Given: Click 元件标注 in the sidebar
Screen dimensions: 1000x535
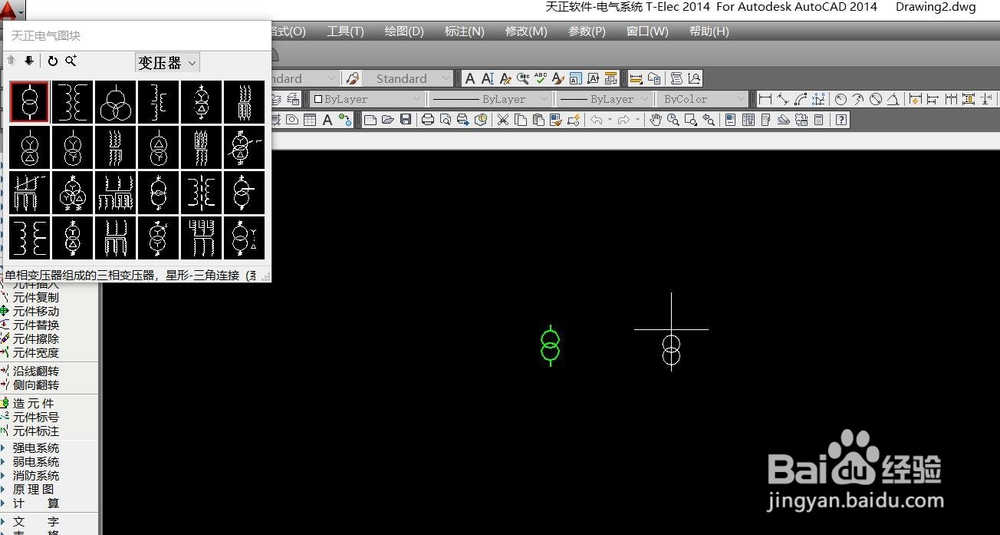Looking at the screenshot, I should tap(36, 431).
